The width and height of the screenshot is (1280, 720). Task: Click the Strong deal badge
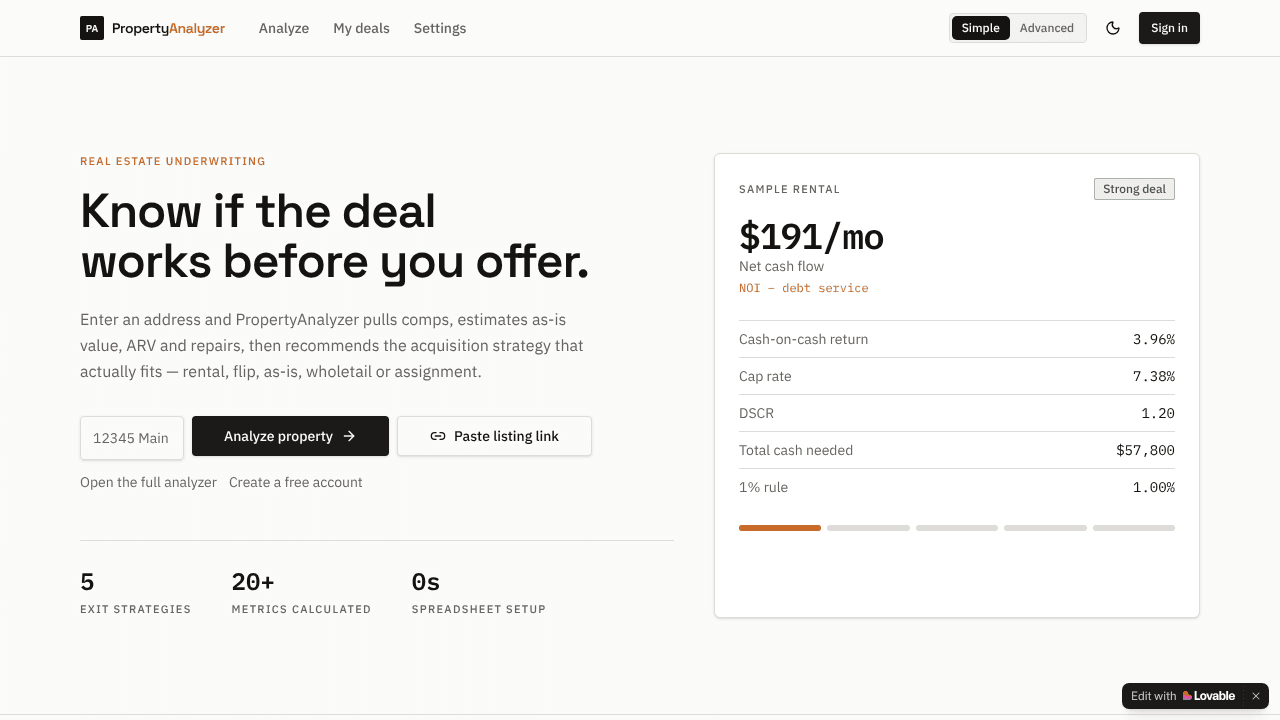[x=1134, y=189]
